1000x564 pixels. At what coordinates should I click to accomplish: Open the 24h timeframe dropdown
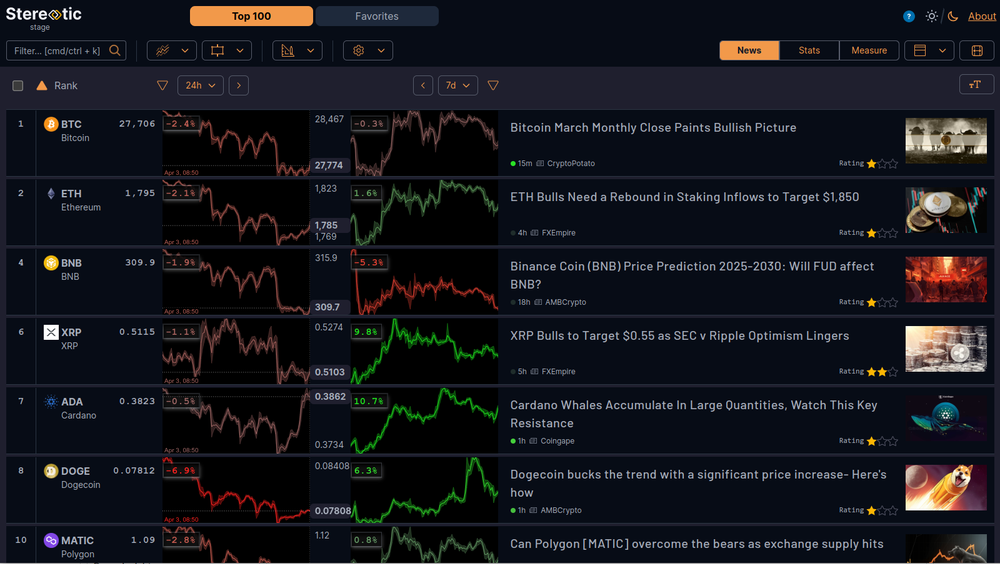pos(200,85)
